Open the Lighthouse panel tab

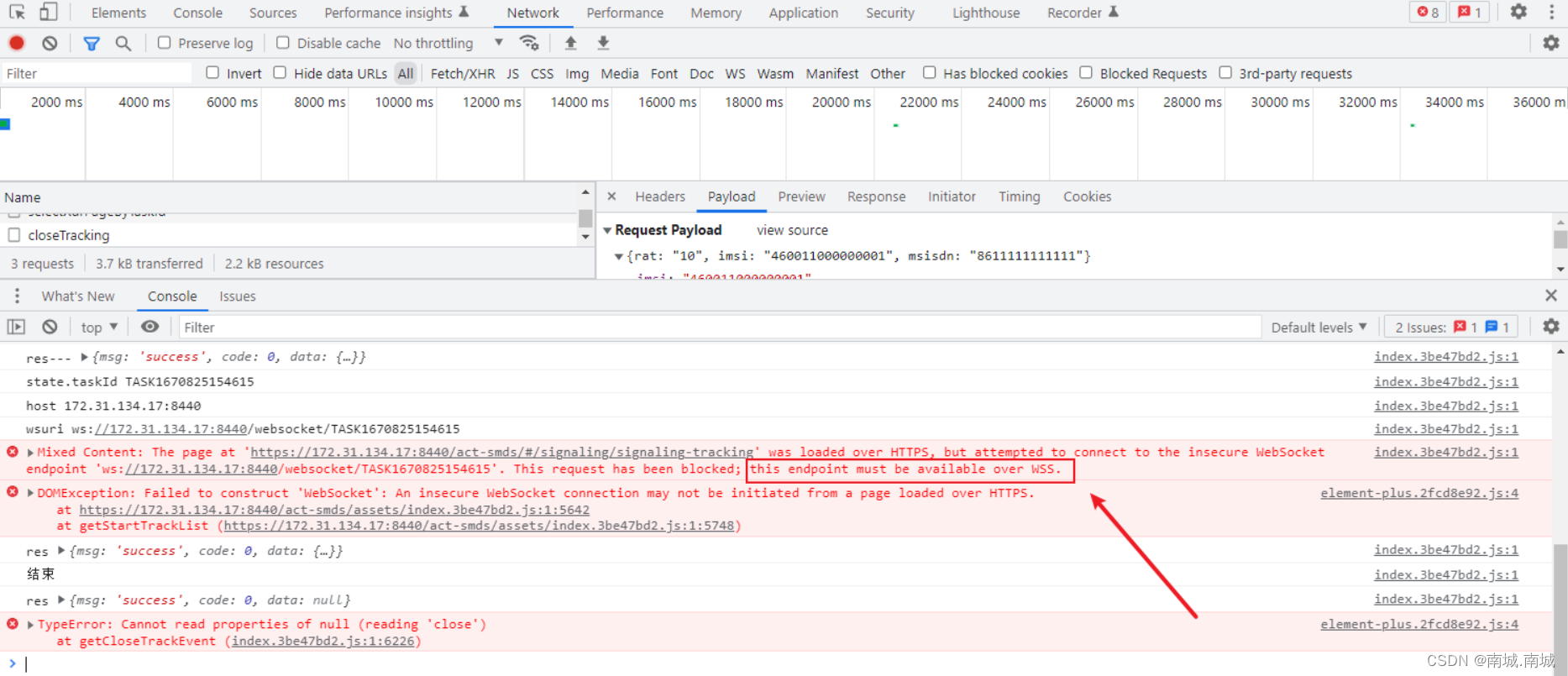[x=986, y=13]
